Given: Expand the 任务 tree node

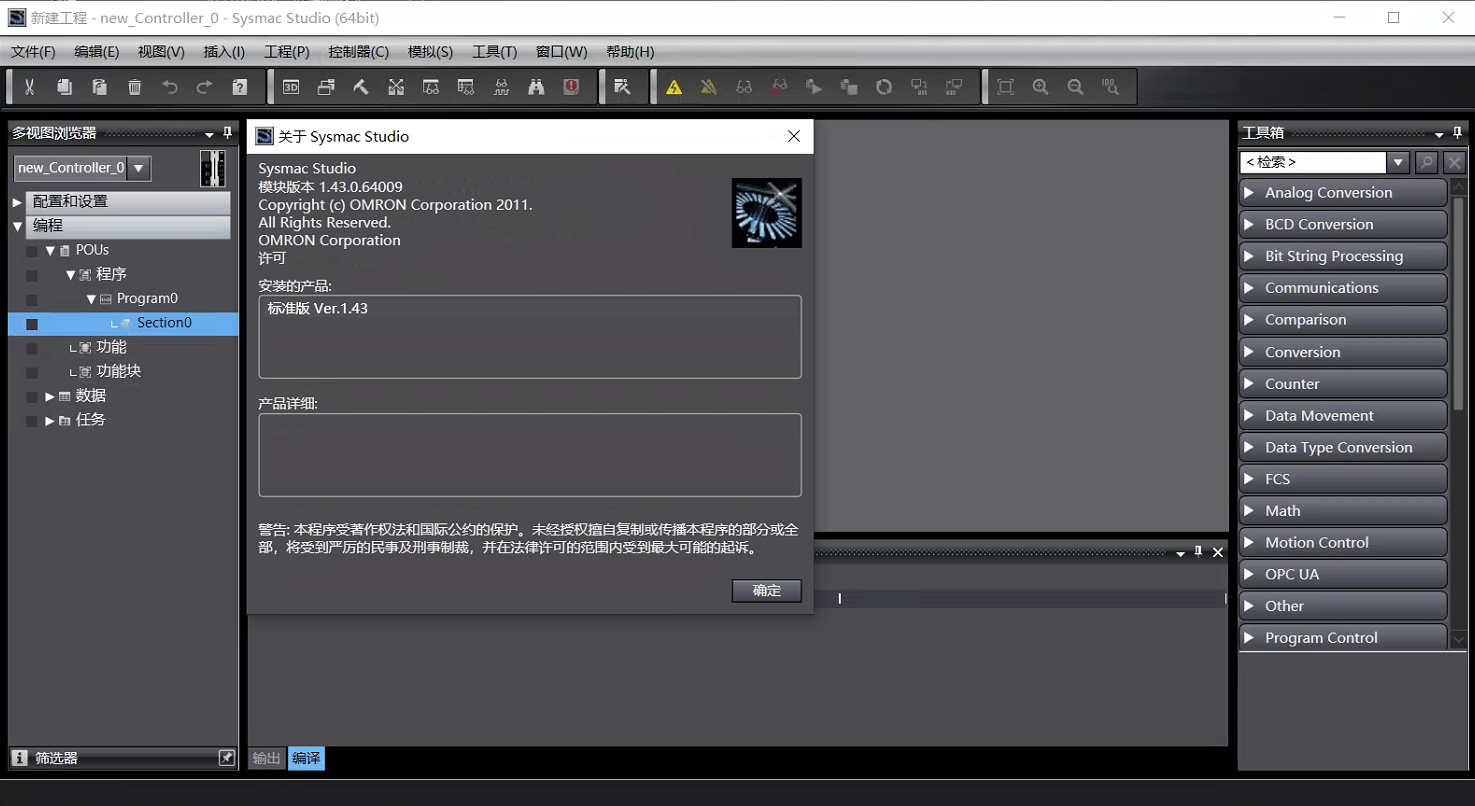Looking at the screenshot, I should (x=49, y=421).
